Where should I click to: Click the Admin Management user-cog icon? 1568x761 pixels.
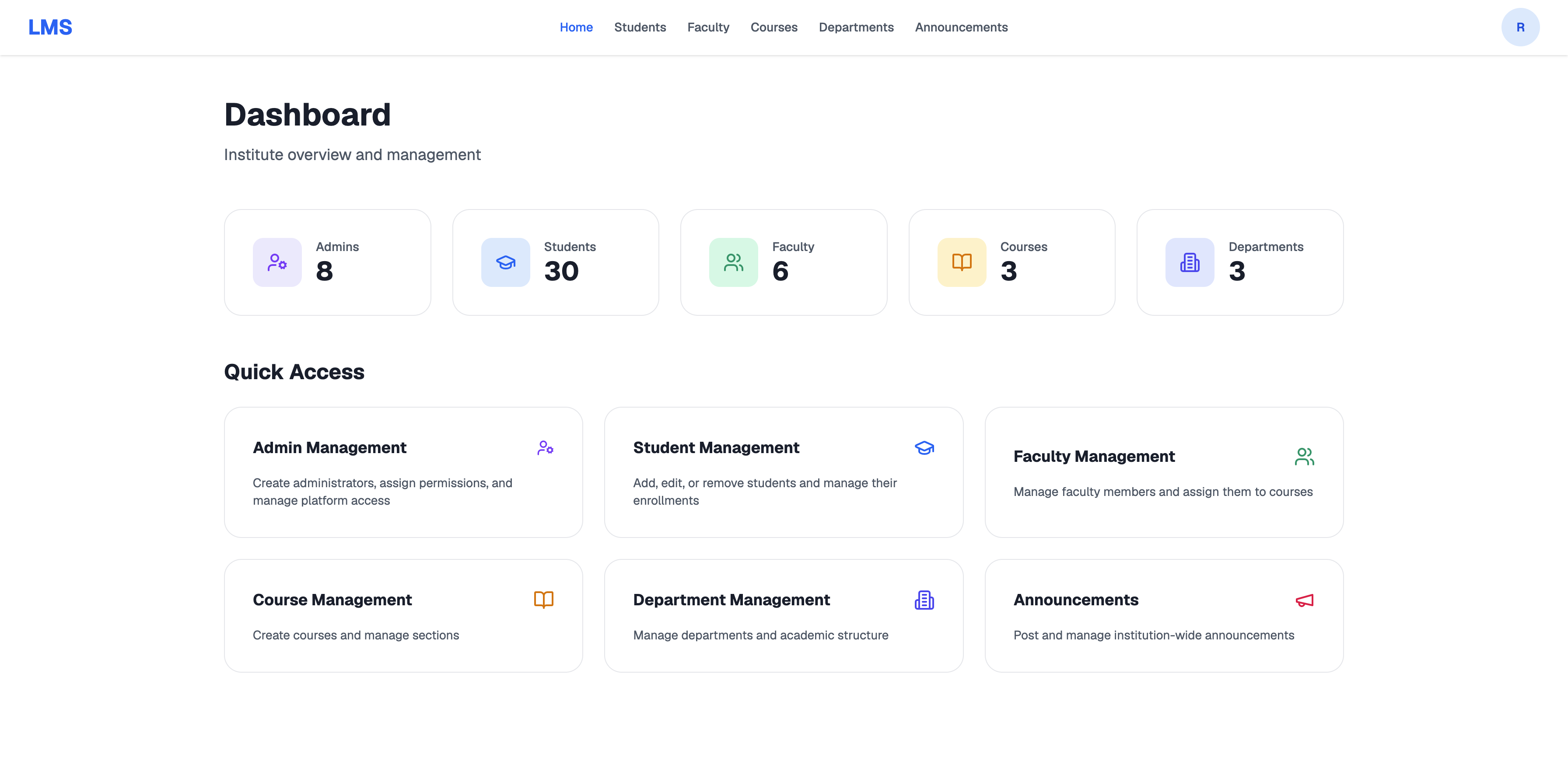click(546, 448)
